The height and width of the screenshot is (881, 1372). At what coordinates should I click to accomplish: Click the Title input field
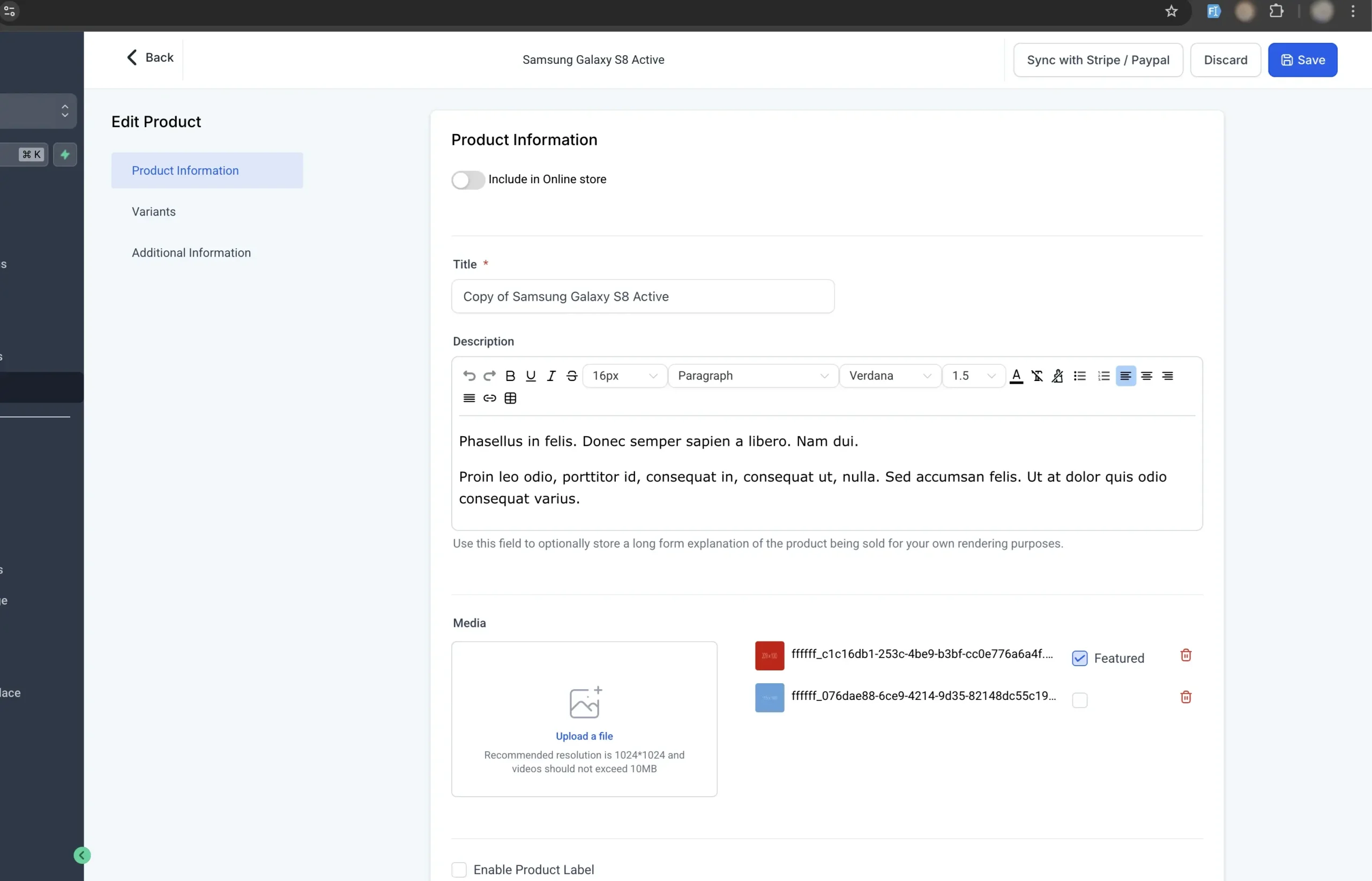(x=643, y=296)
